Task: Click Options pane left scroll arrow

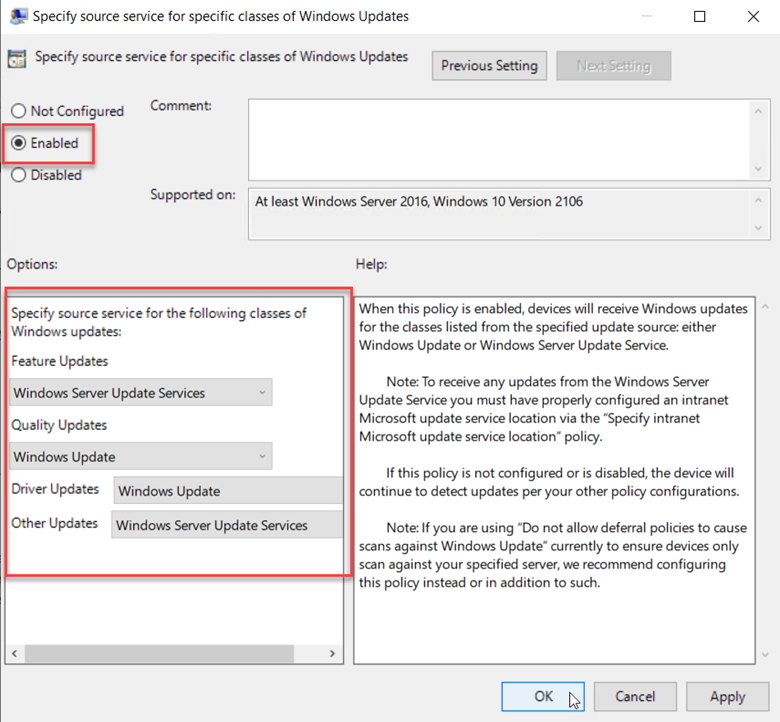Action: [15, 653]
